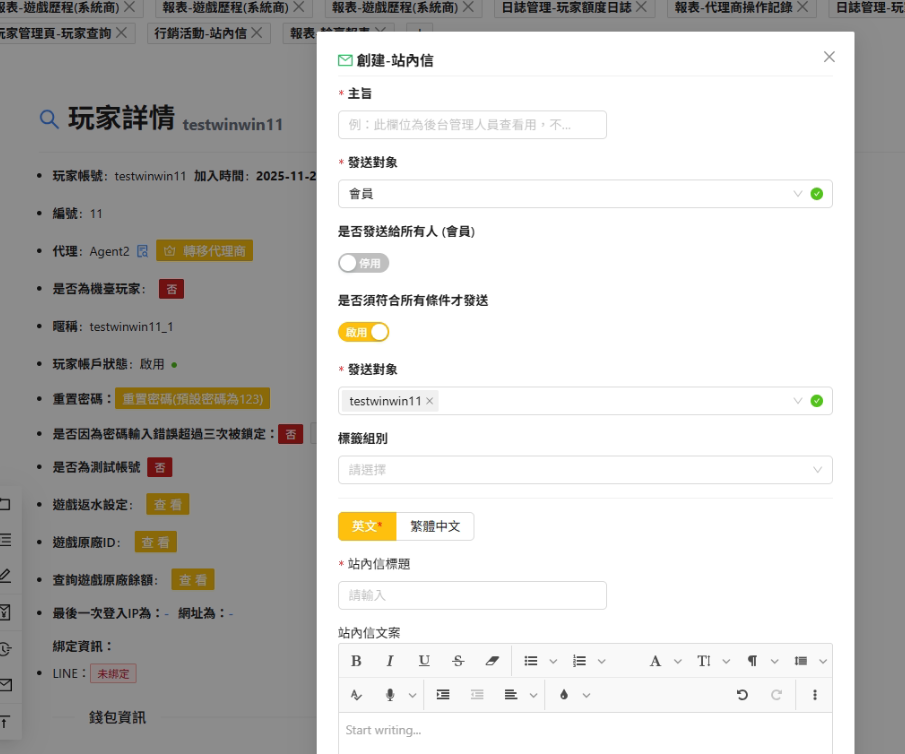Switch to the 繁體中文 language tab
The width and height of the screenshot is (905, 754).
point(435,526)
